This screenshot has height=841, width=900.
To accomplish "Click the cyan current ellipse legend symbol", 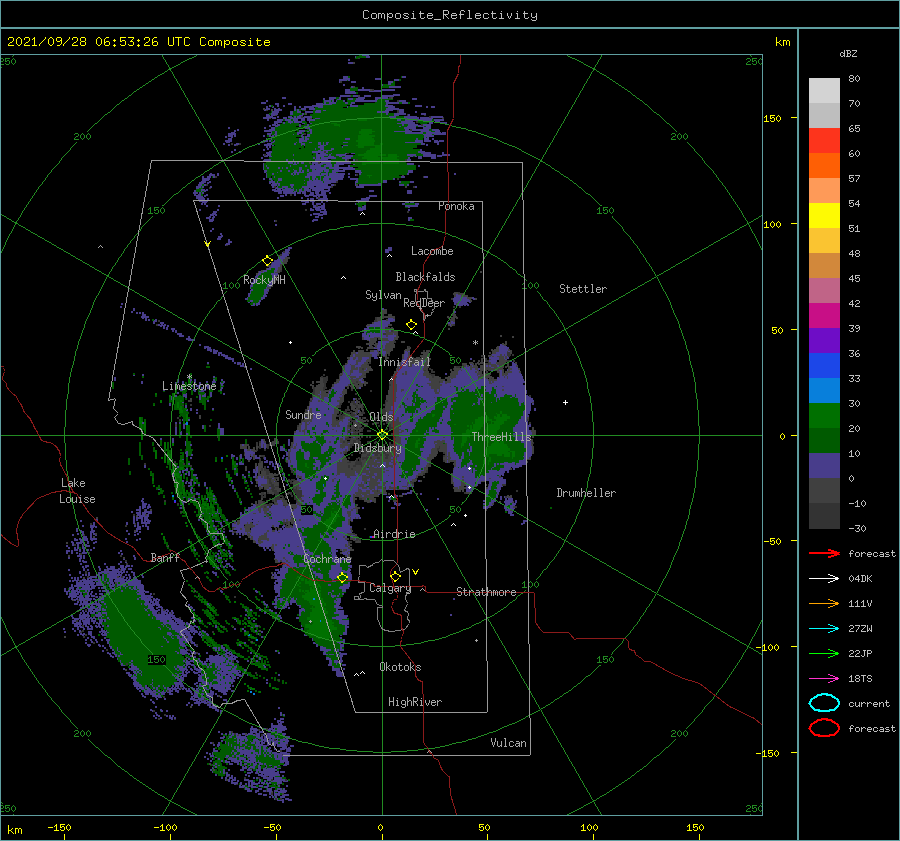I will pos(824,703).
